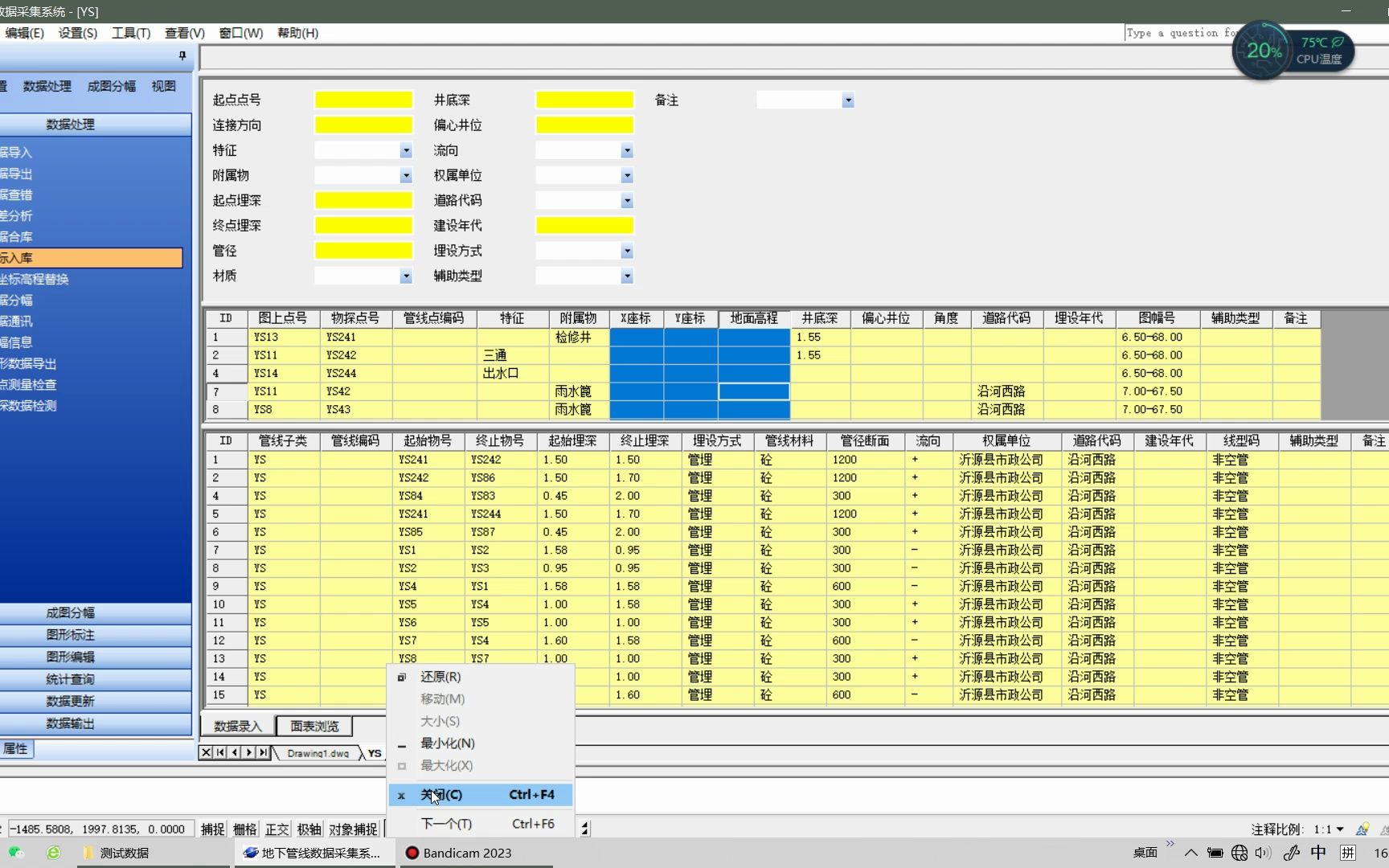The image size is (1389, 868).
Task: Toggle 正交 ortho mode in status bar
Action: (x=277, y=829)
